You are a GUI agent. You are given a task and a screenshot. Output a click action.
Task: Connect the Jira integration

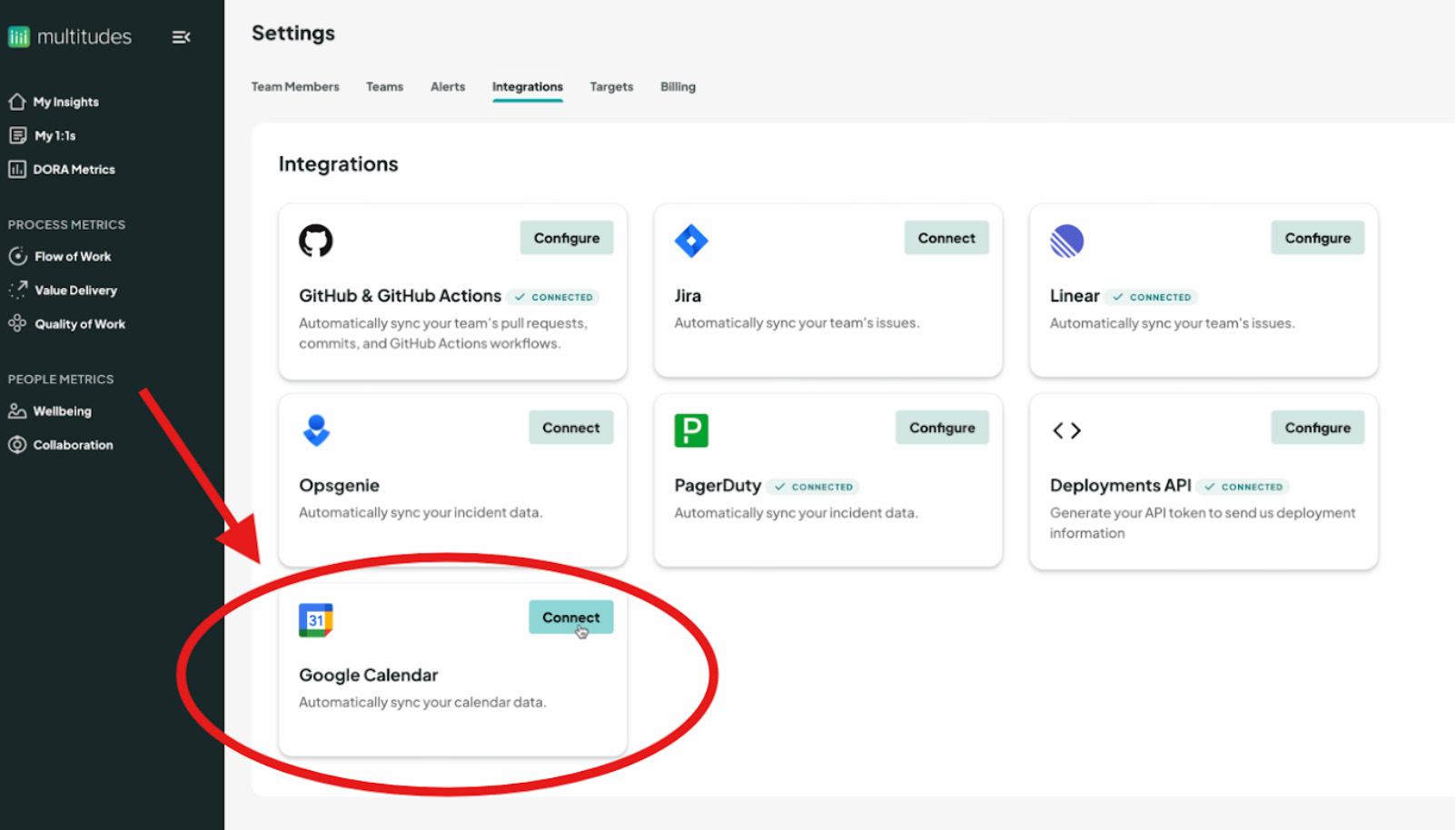pos(946,238)
